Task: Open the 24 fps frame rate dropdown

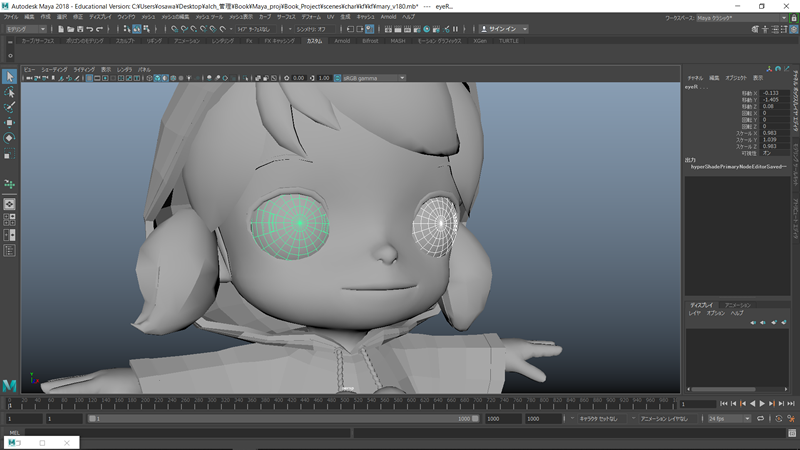Action: (x=729, y=418)
